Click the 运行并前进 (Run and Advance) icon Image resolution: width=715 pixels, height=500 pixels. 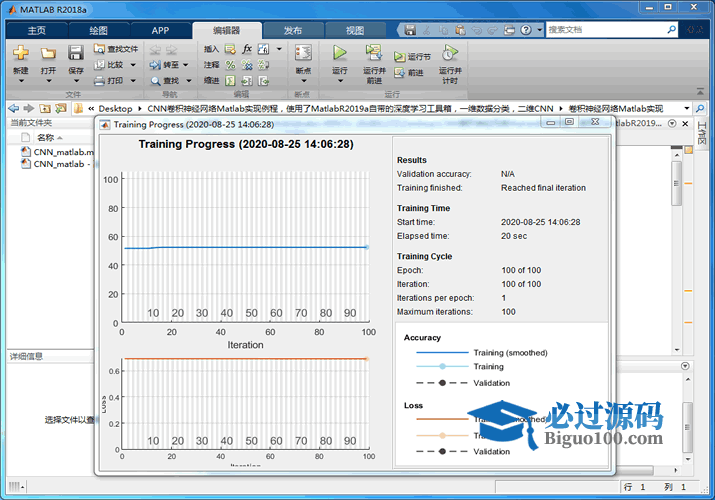(374, 52)
